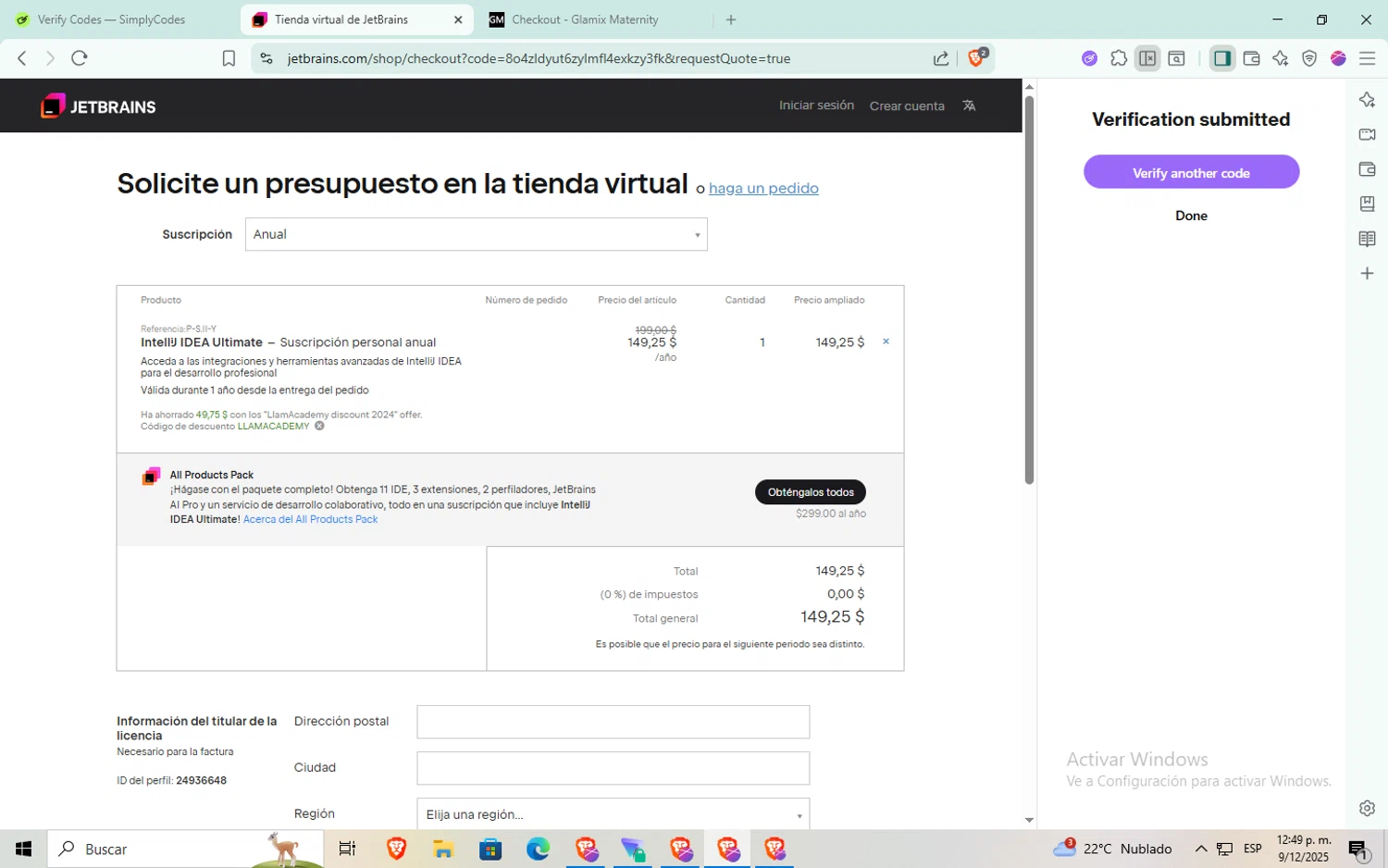Remove the LLAMACADEMY discount code

[319, 426]
